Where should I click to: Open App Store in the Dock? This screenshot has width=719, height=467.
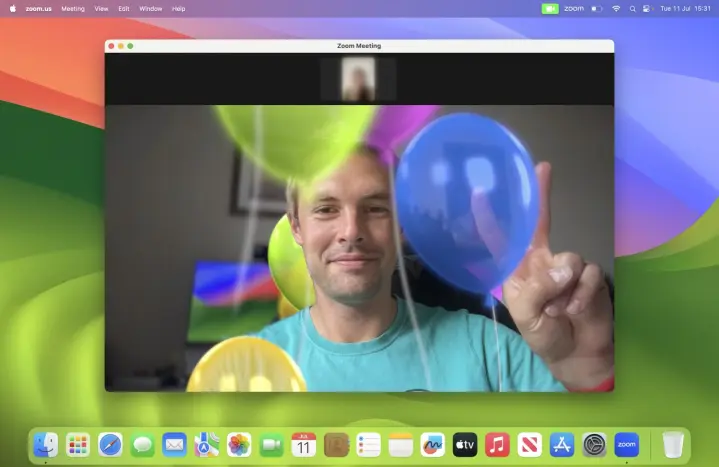[562, 445]
